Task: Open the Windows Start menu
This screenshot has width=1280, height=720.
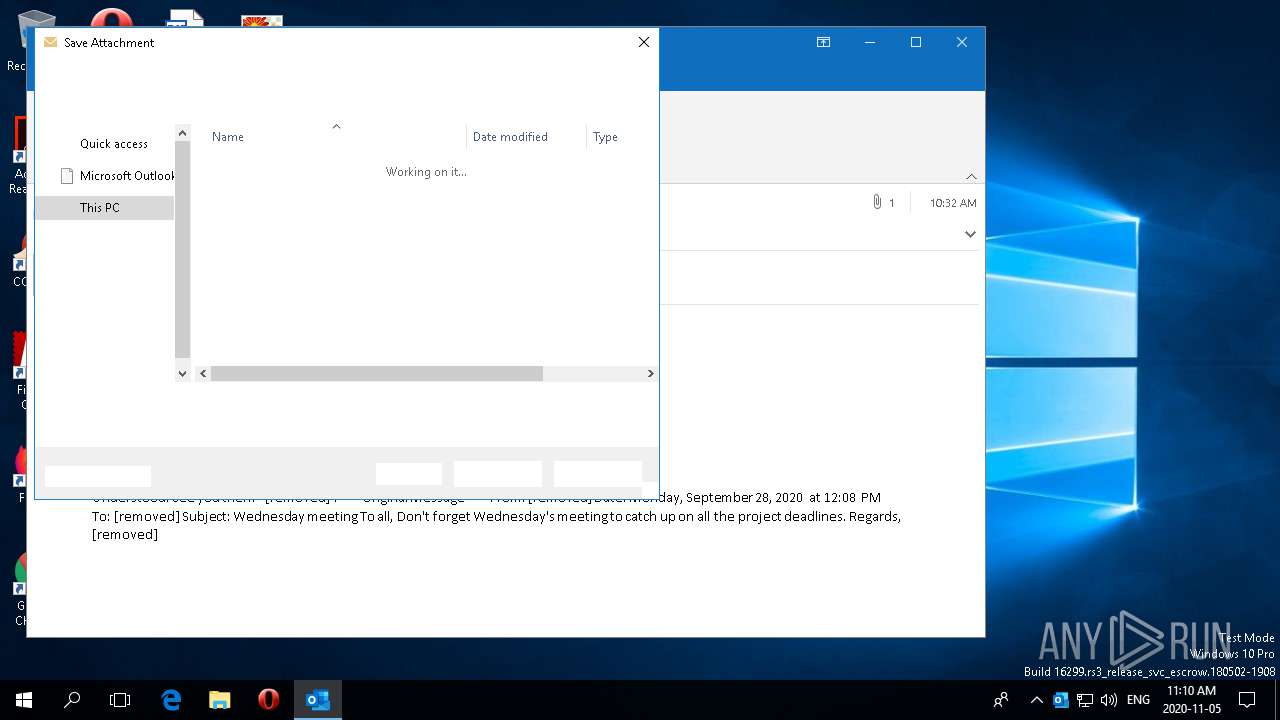Action: pos(24,700)
